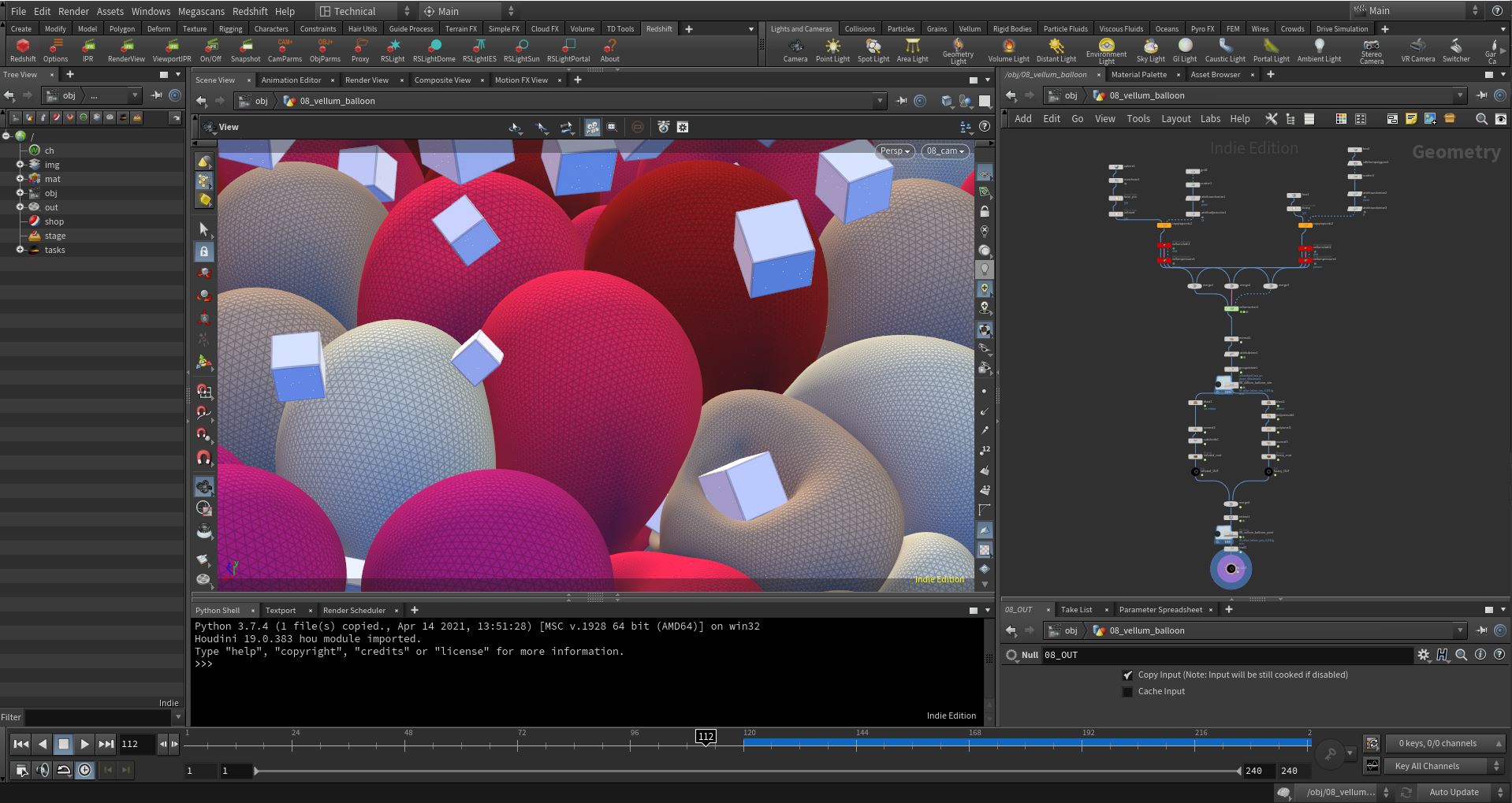Click the current frame number field
This screenshot has width=1512, height=803.
point(136,744)
